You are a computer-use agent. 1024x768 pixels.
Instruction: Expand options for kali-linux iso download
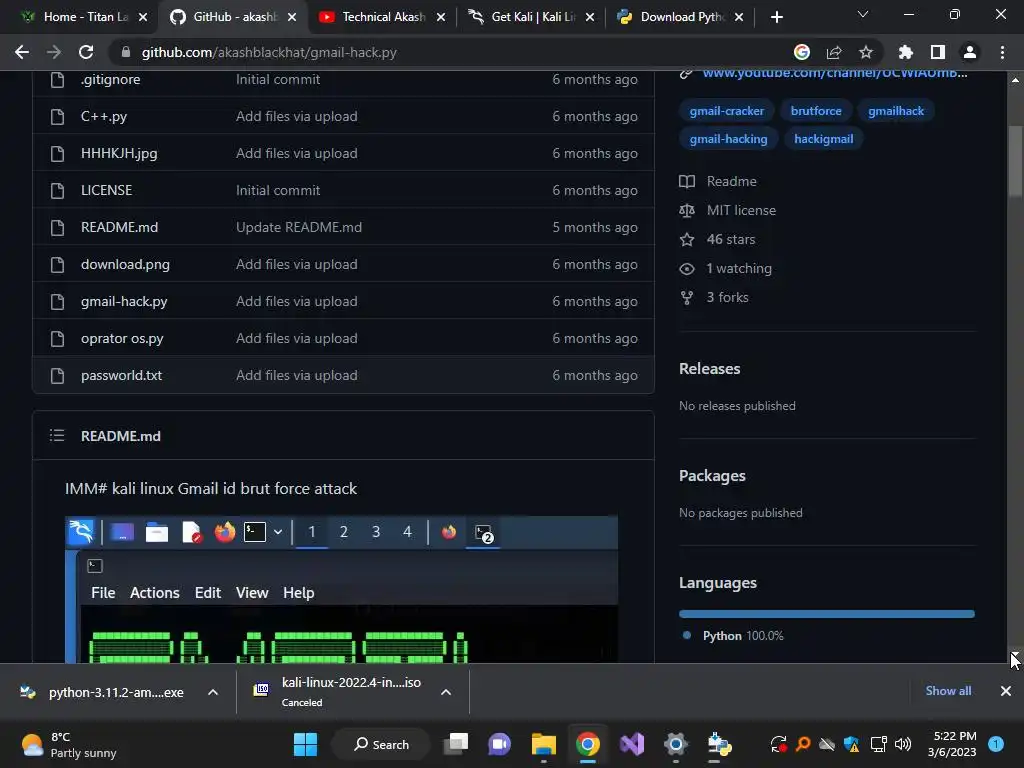[446, 692]
